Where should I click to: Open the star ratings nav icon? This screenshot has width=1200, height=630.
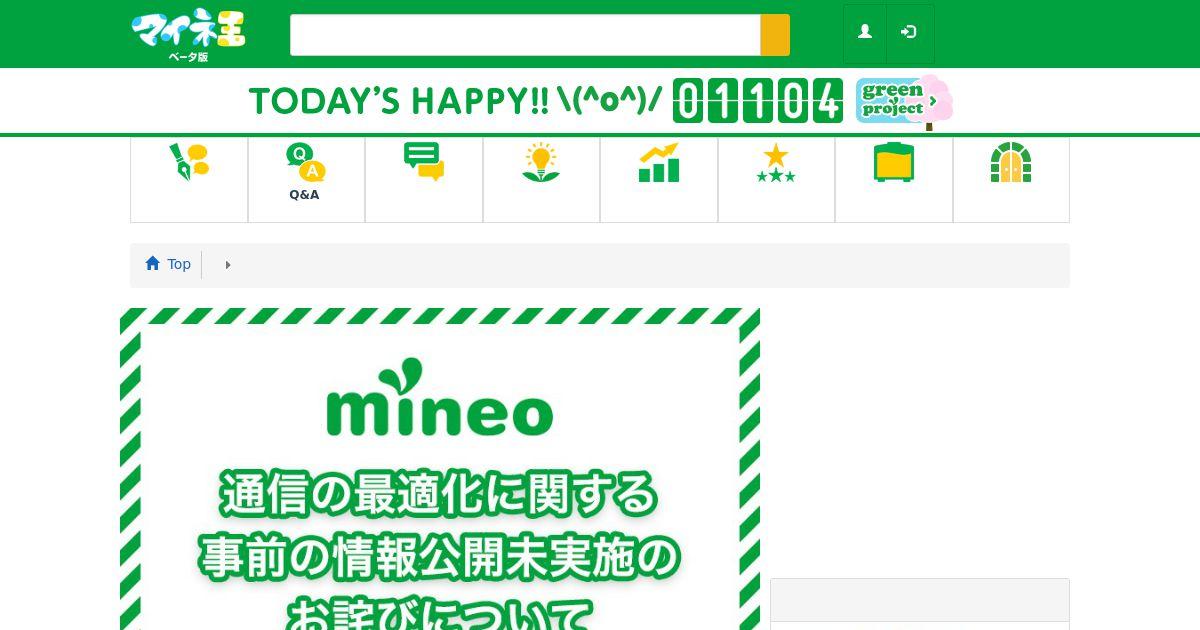click(776, 180)
